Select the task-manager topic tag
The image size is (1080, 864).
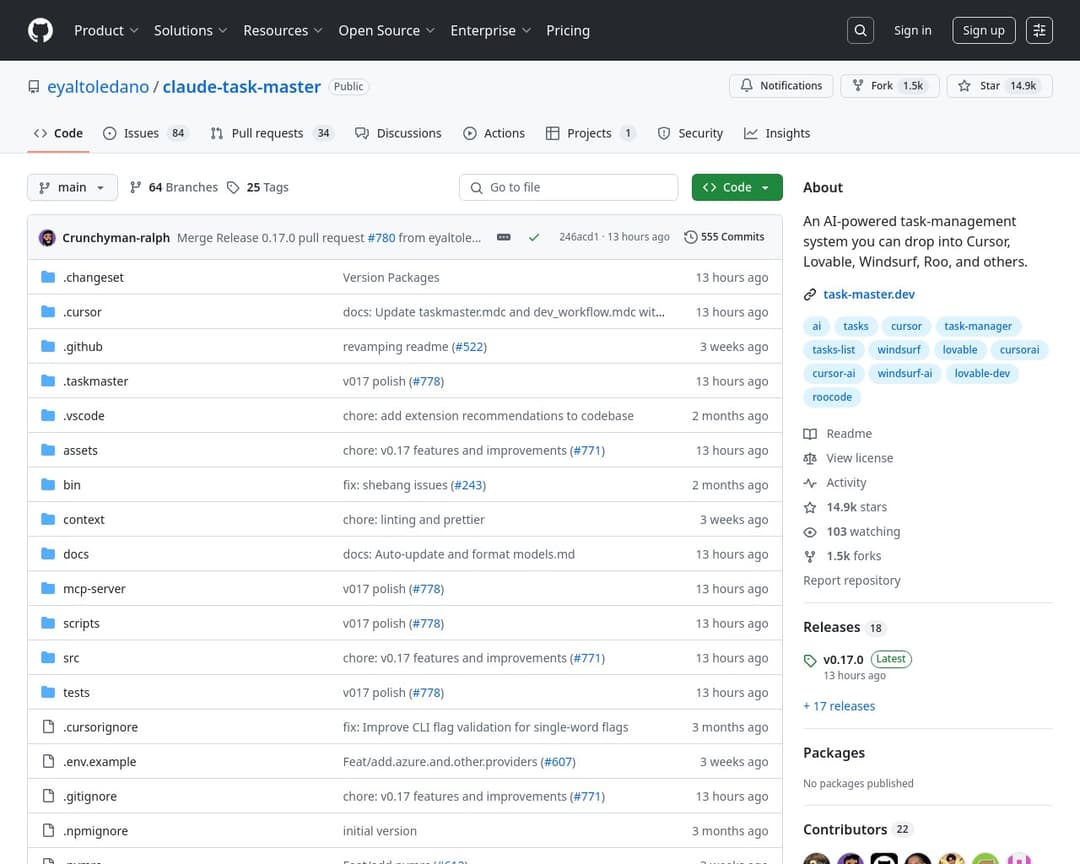(x=978, y=326)
